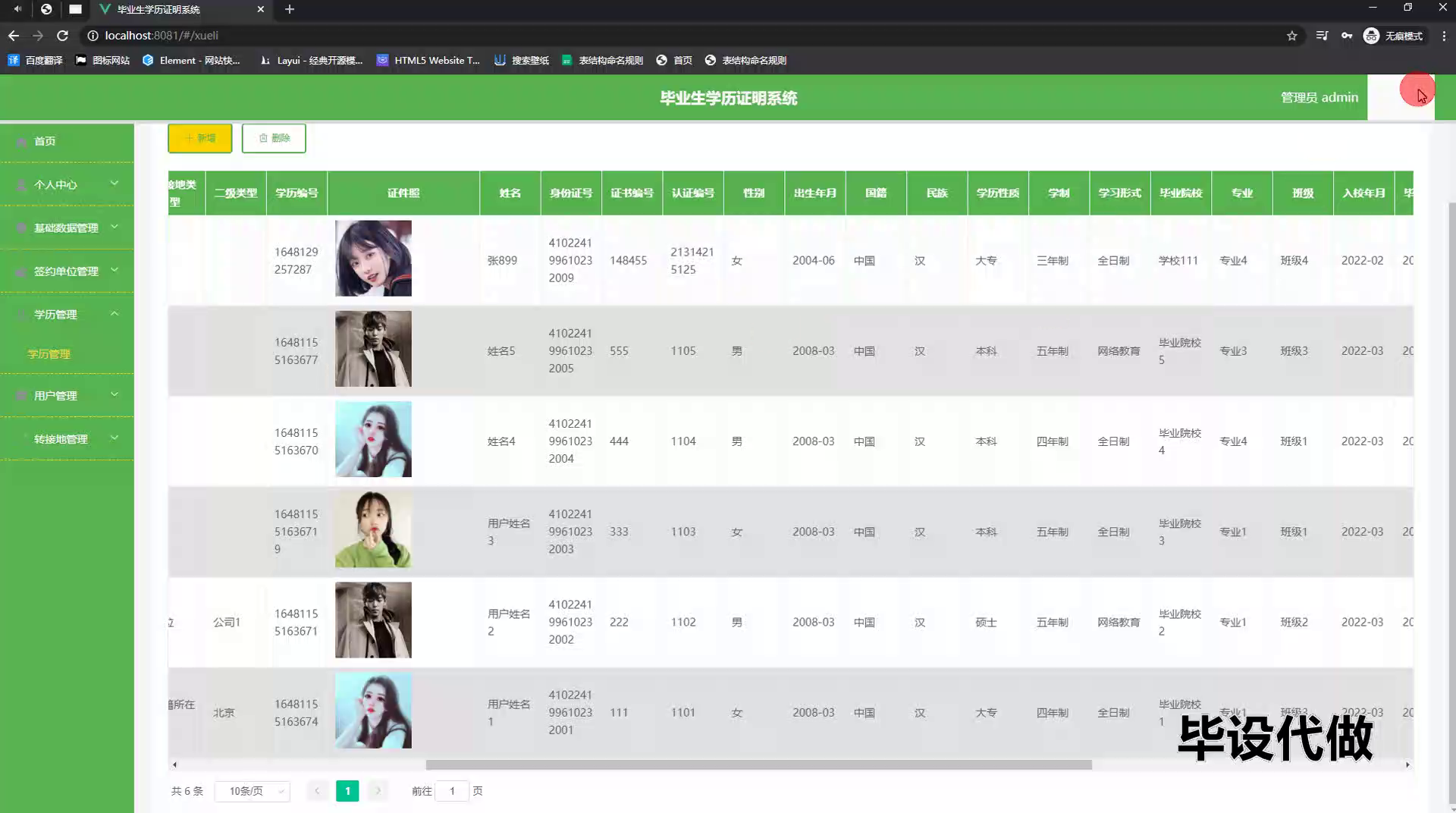Click the previous page arrow

[317, 791]
